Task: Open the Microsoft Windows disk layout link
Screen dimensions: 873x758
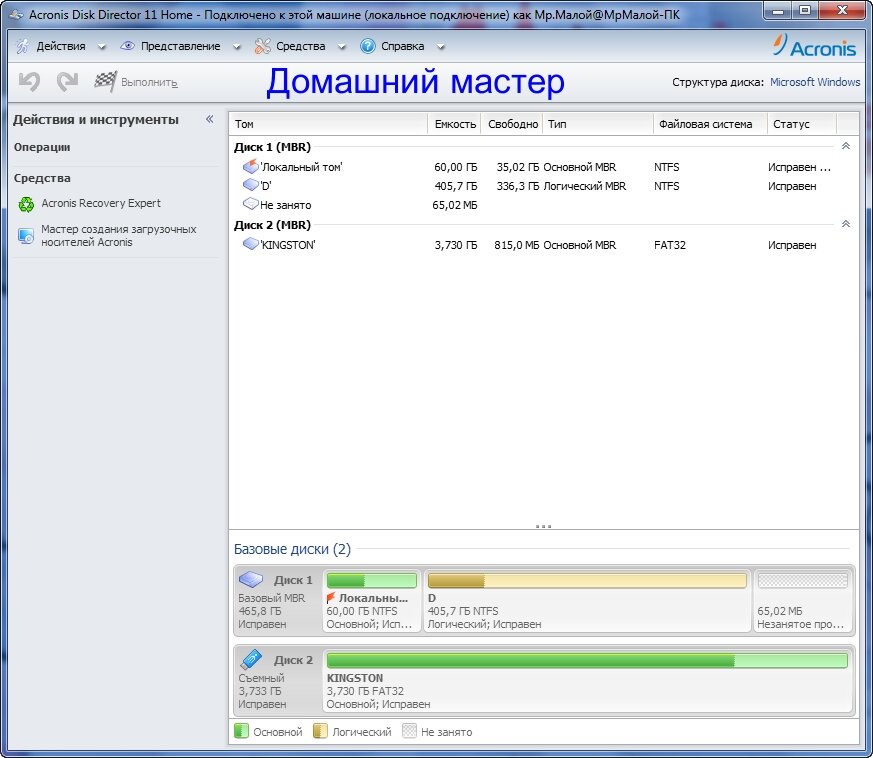Action: click(815, 82)
